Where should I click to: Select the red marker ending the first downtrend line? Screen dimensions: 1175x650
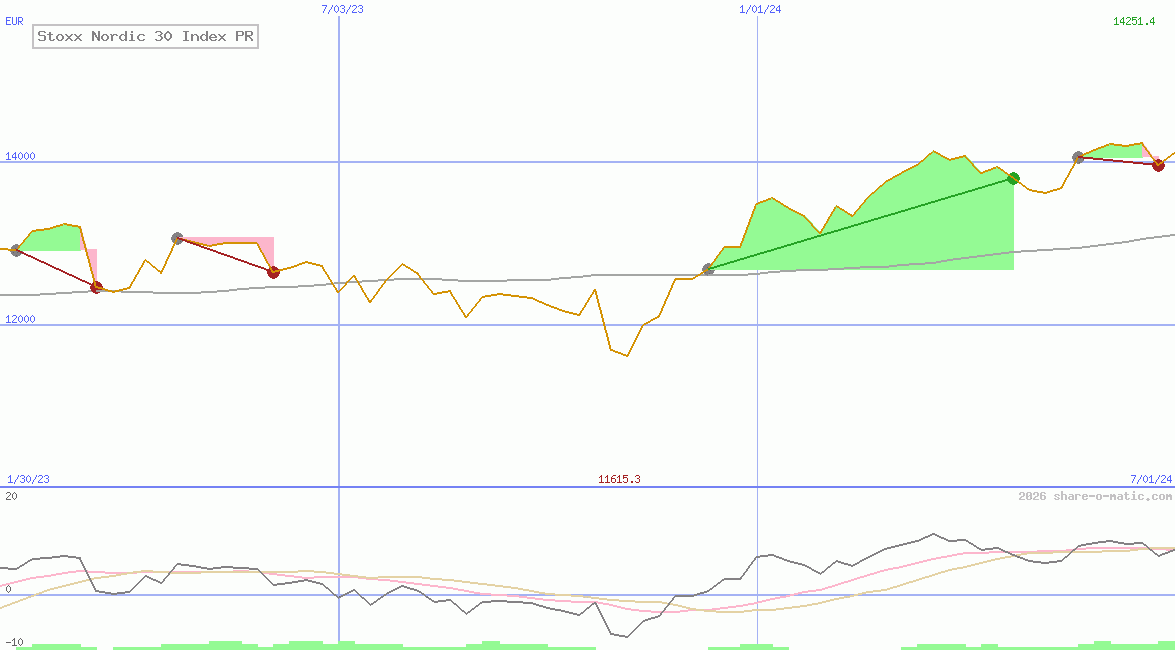pyautogui.click(x=96, y=287)
